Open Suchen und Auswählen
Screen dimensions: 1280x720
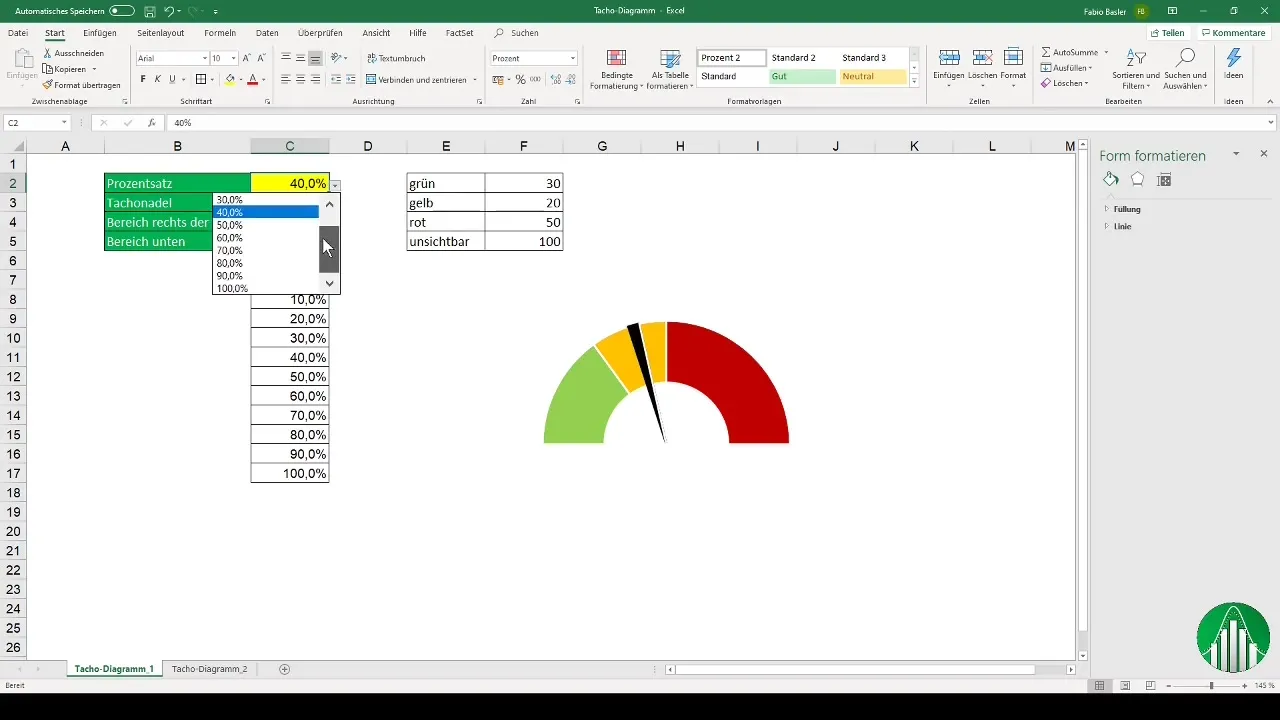1187,69
